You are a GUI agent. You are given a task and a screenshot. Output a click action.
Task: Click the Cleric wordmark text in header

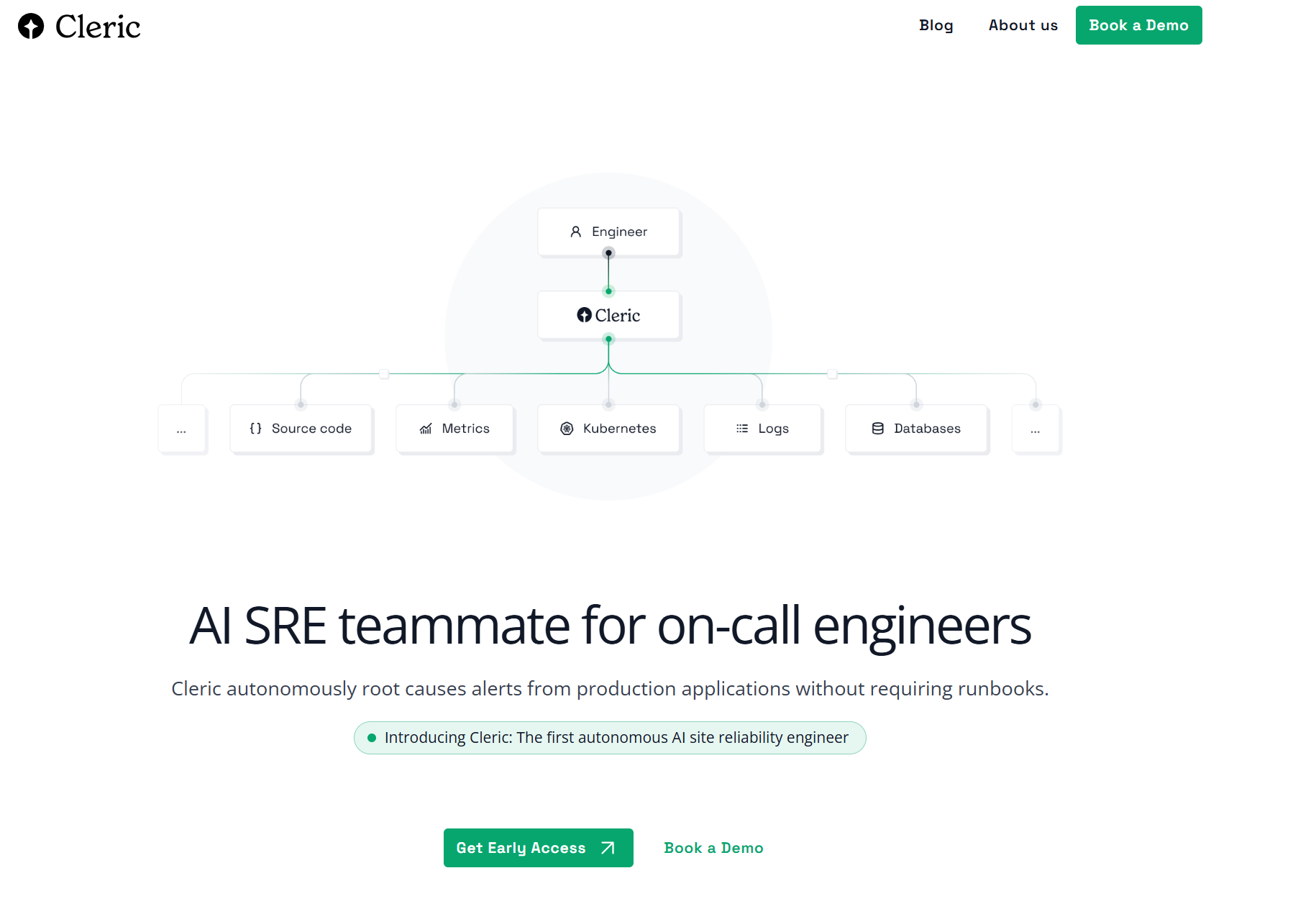click(x=98, y=27)
